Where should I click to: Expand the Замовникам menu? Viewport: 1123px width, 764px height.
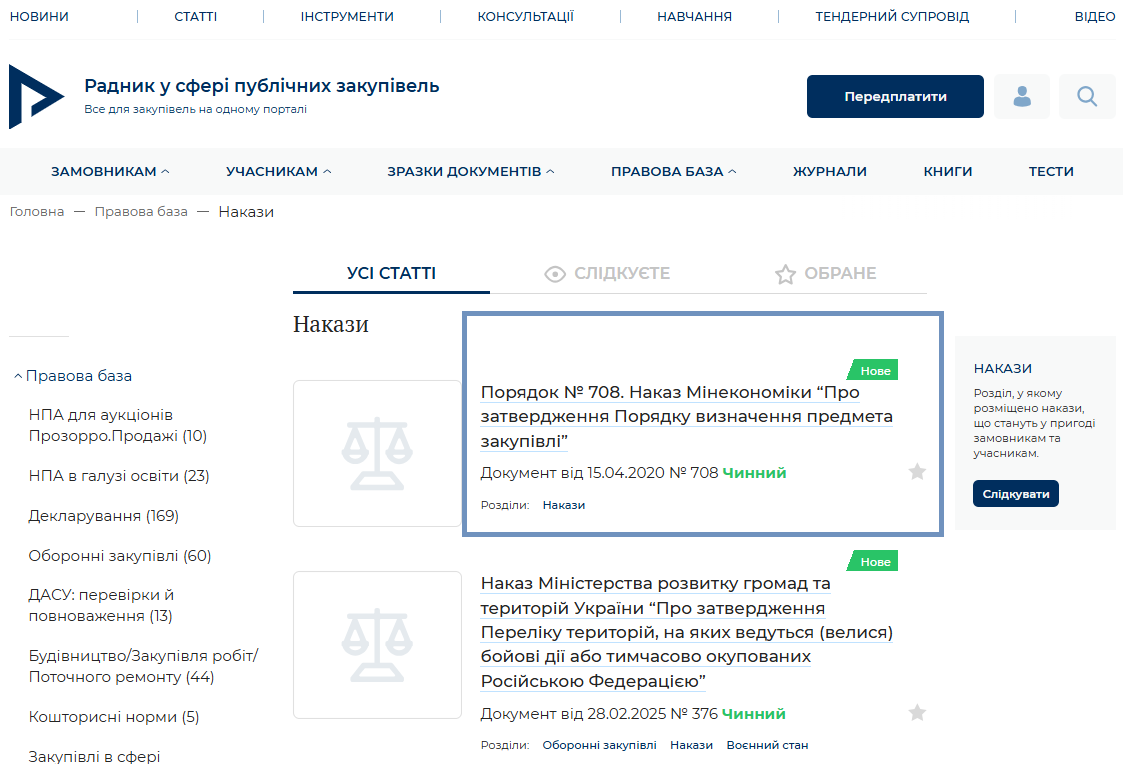point(110,172)
